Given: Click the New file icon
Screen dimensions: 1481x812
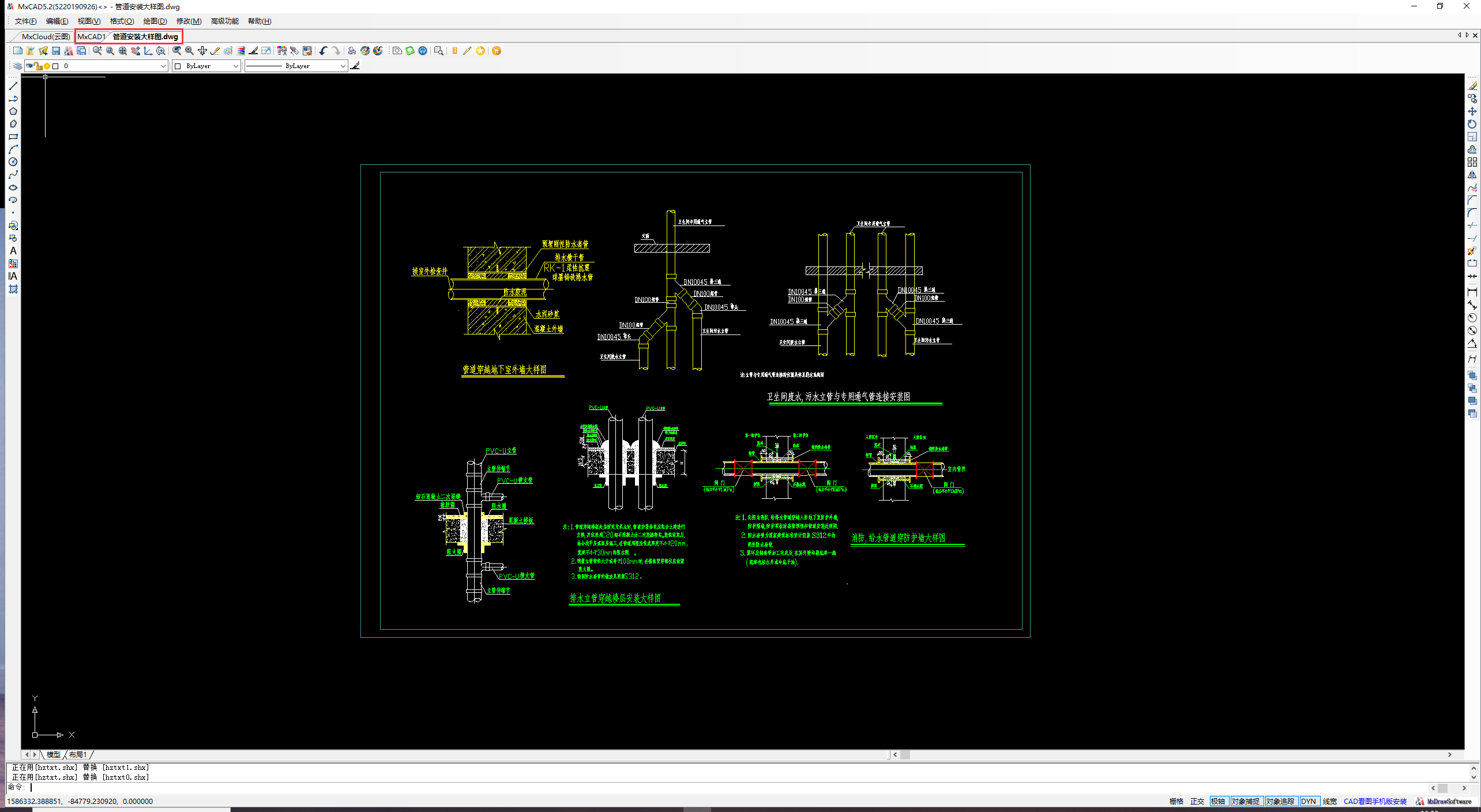Looking at the screenshot, I should tap(18, 51).
